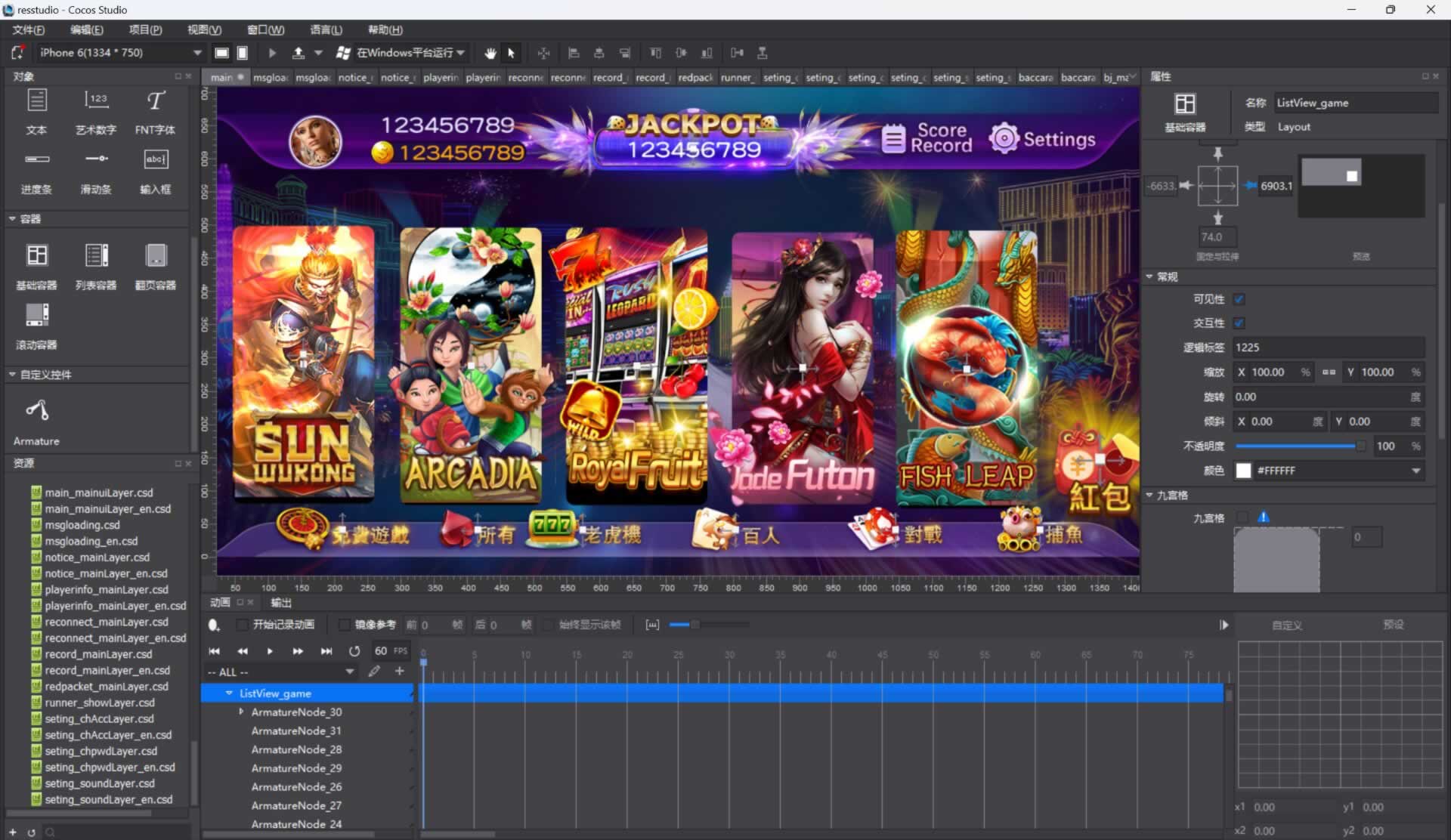The image size is (1451, 840).
Task: Click the pencil edit animation icon
Action: (374, 672)
